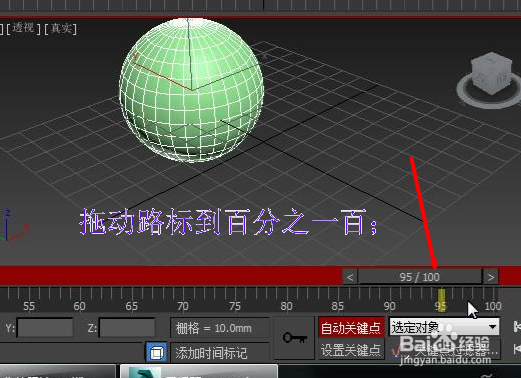Open the [透视] viewport view menu
Viewport: 521px width, 378px height.
point(23,28)
